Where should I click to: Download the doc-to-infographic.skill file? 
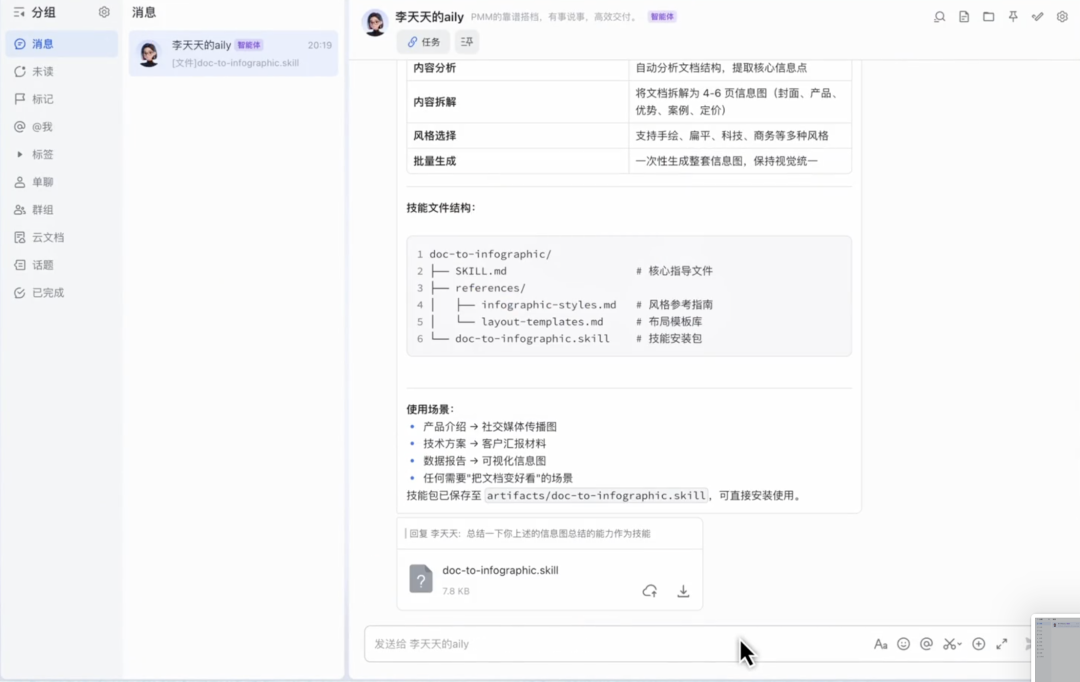(683, 591)
